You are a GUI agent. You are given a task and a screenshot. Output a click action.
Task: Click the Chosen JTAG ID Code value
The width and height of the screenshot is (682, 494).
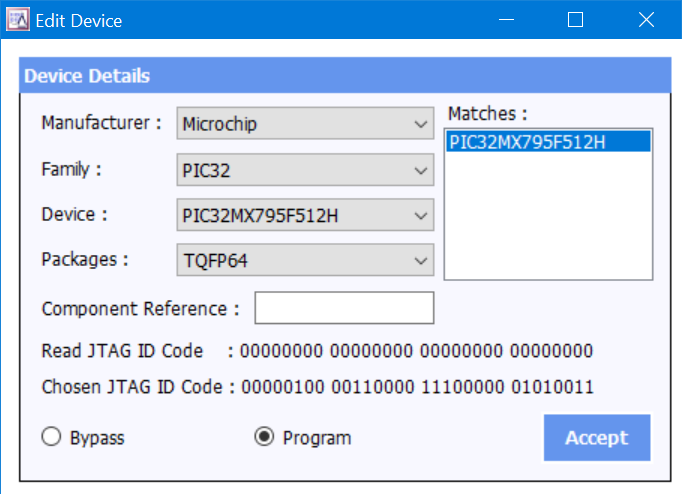(x=416, y=387)
